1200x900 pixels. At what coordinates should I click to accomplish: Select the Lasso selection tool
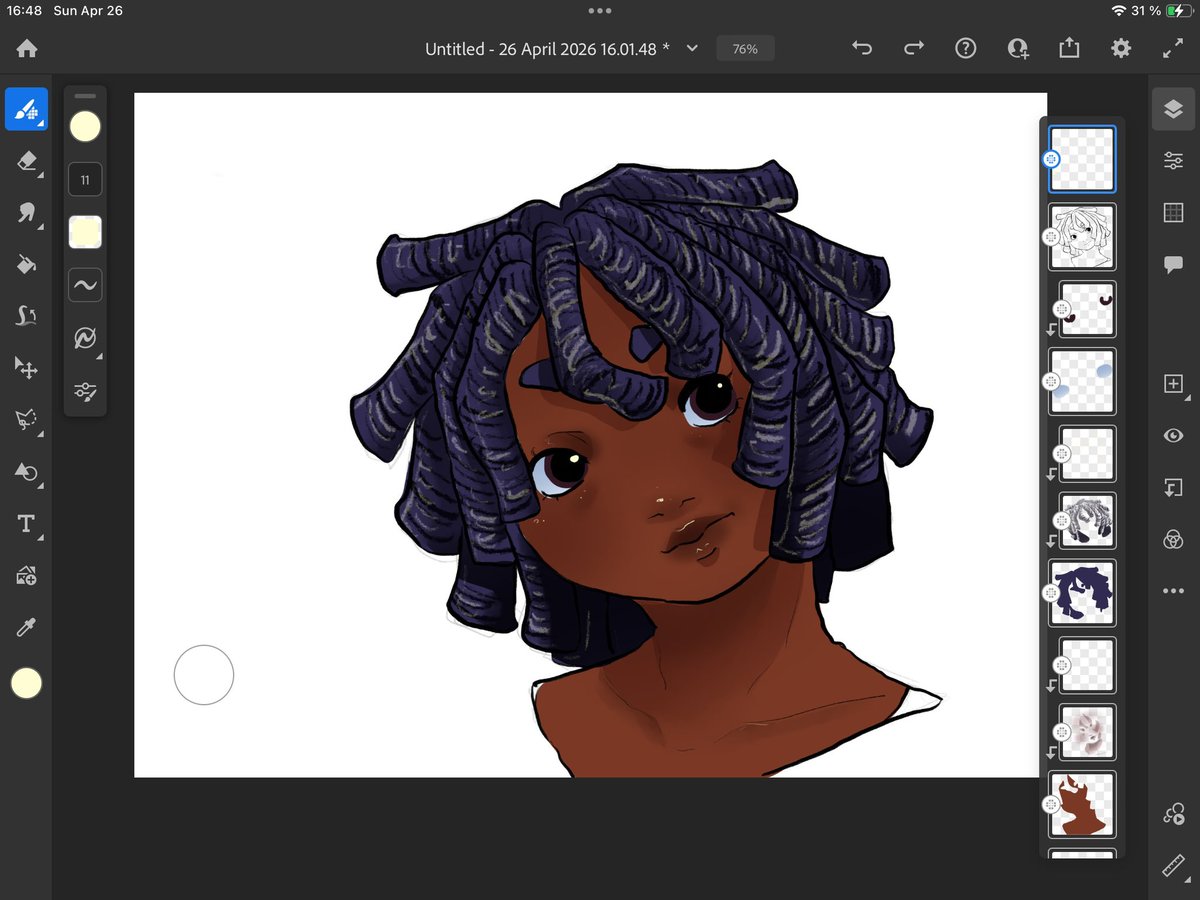coord(26,420)
